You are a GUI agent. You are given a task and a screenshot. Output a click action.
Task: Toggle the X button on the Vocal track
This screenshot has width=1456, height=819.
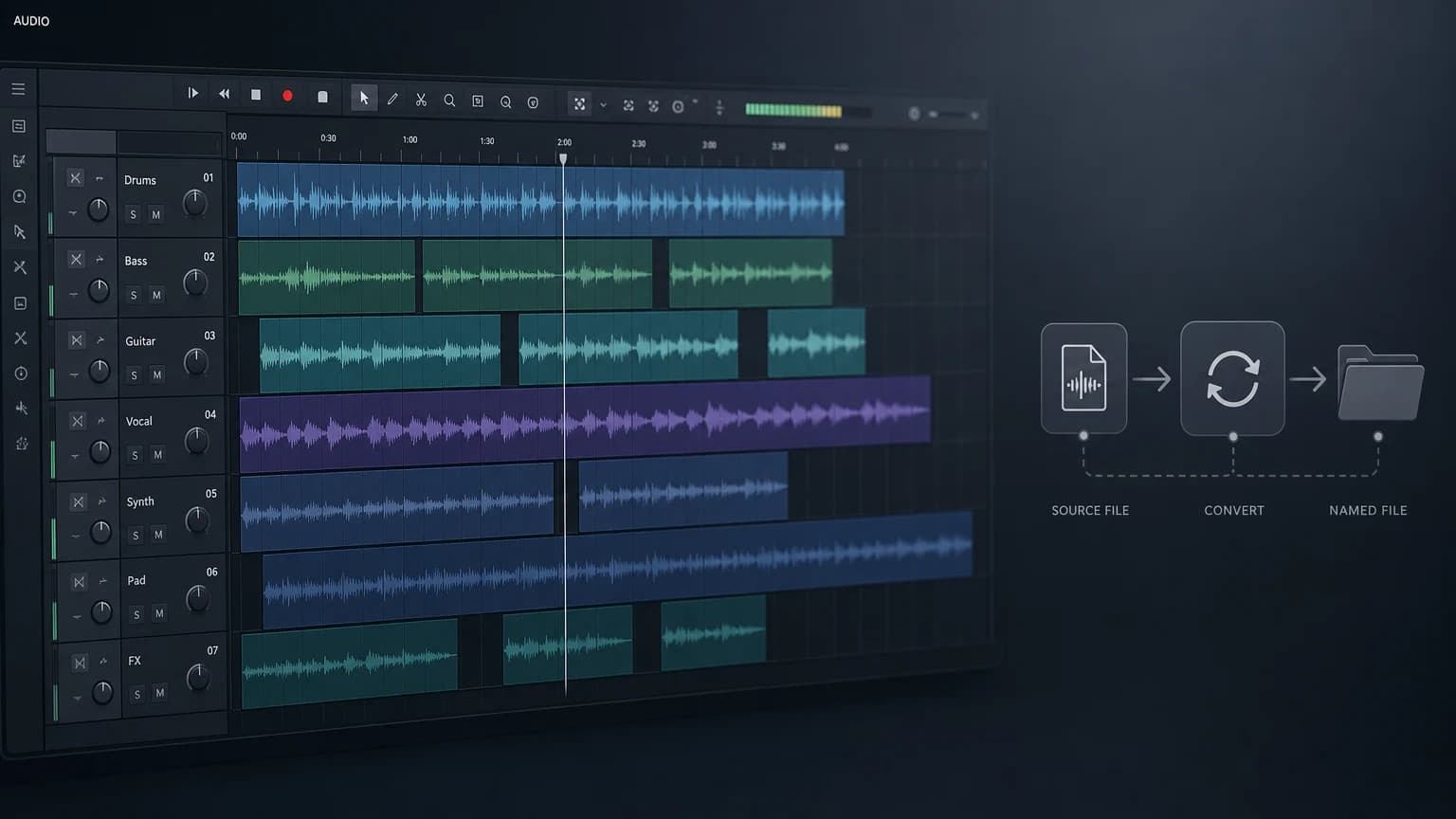point(78,421)
